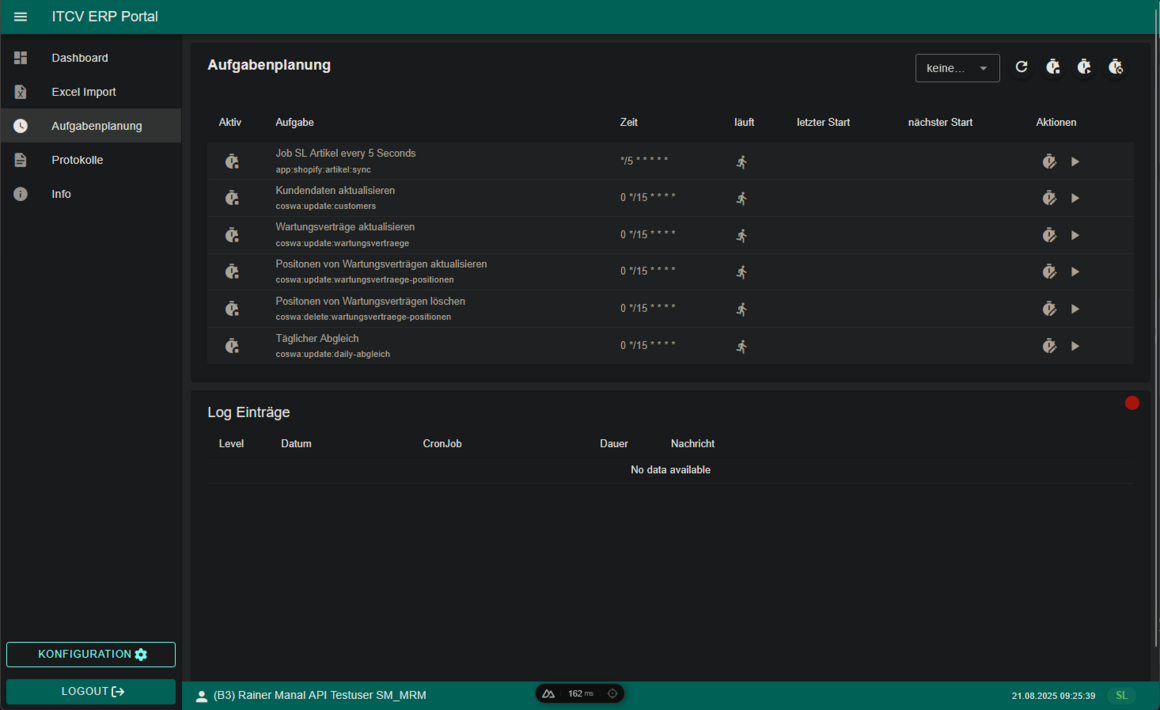
Task: Click the running-man icon for Wartungsverträge aktualisieren
Action: tap(741, 235)
